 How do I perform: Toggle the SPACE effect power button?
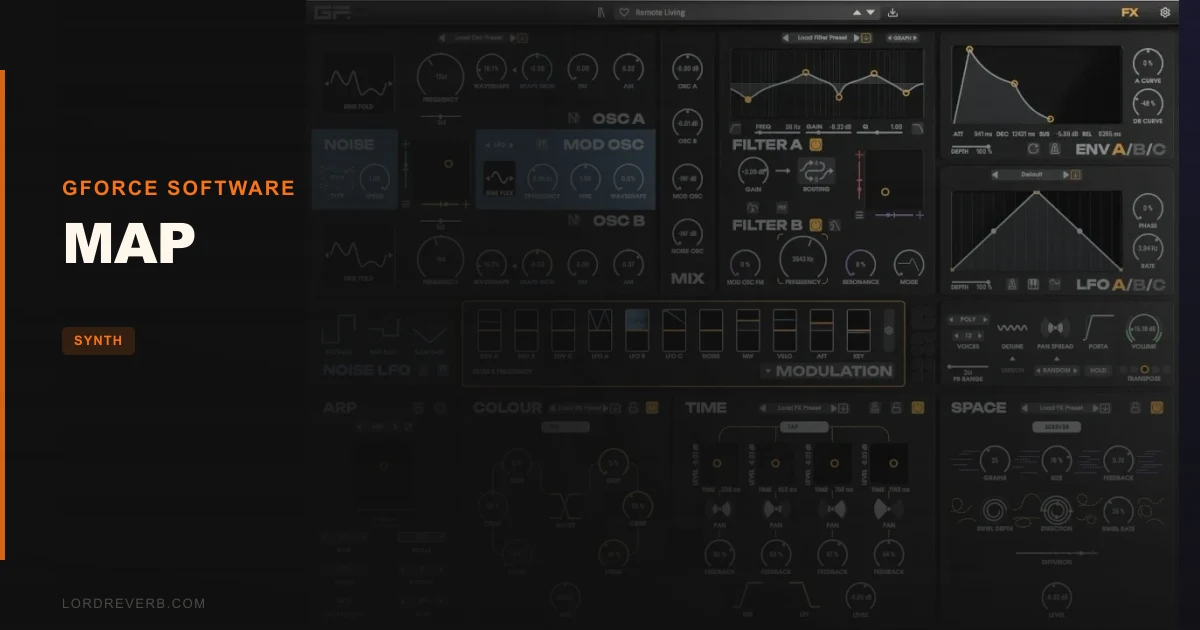point(1157,408)
